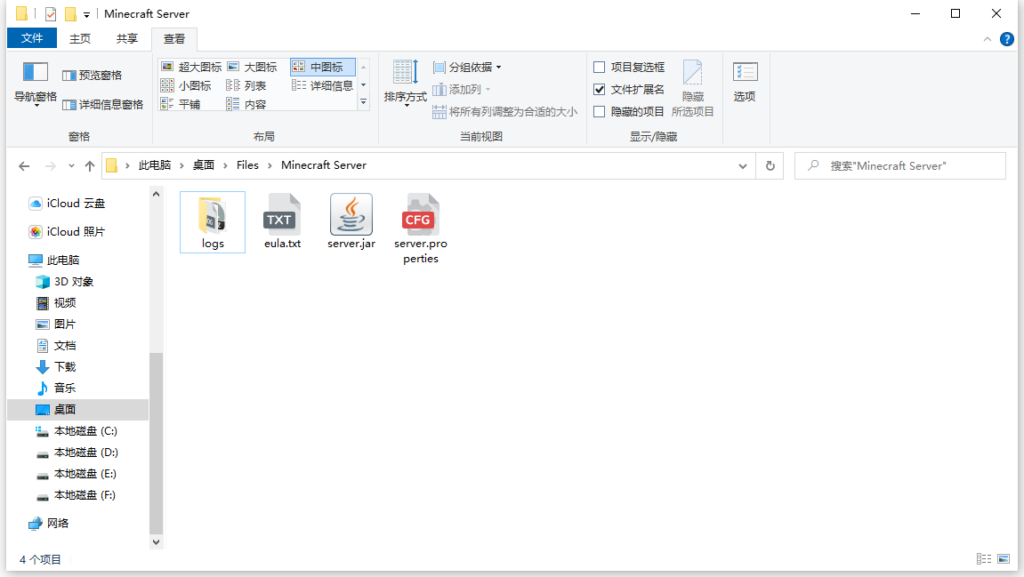Toggle the Preview pane (预览窗格)
This screenshot has height=577, width=1024.
[x=92, y=75]
